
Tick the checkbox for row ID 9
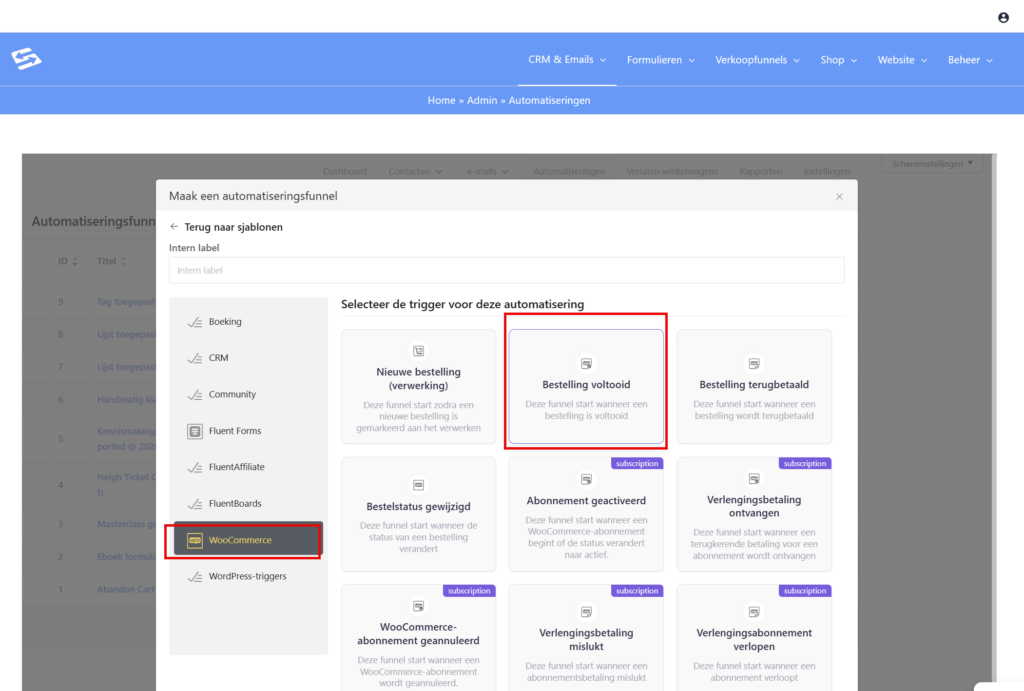[x=36, y=302]
